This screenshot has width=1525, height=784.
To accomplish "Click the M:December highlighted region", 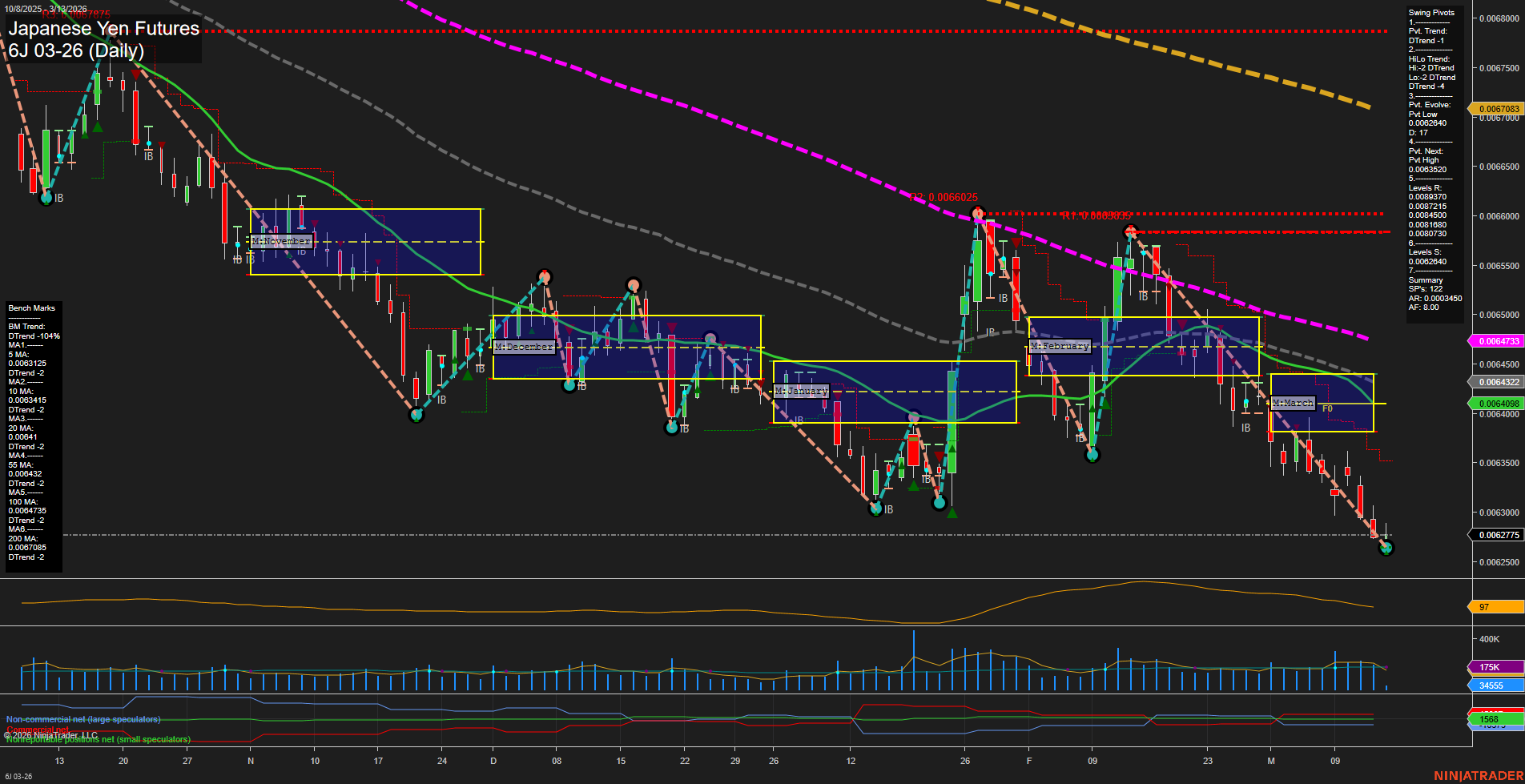I will pyautogui.click(x=525, y=346).
